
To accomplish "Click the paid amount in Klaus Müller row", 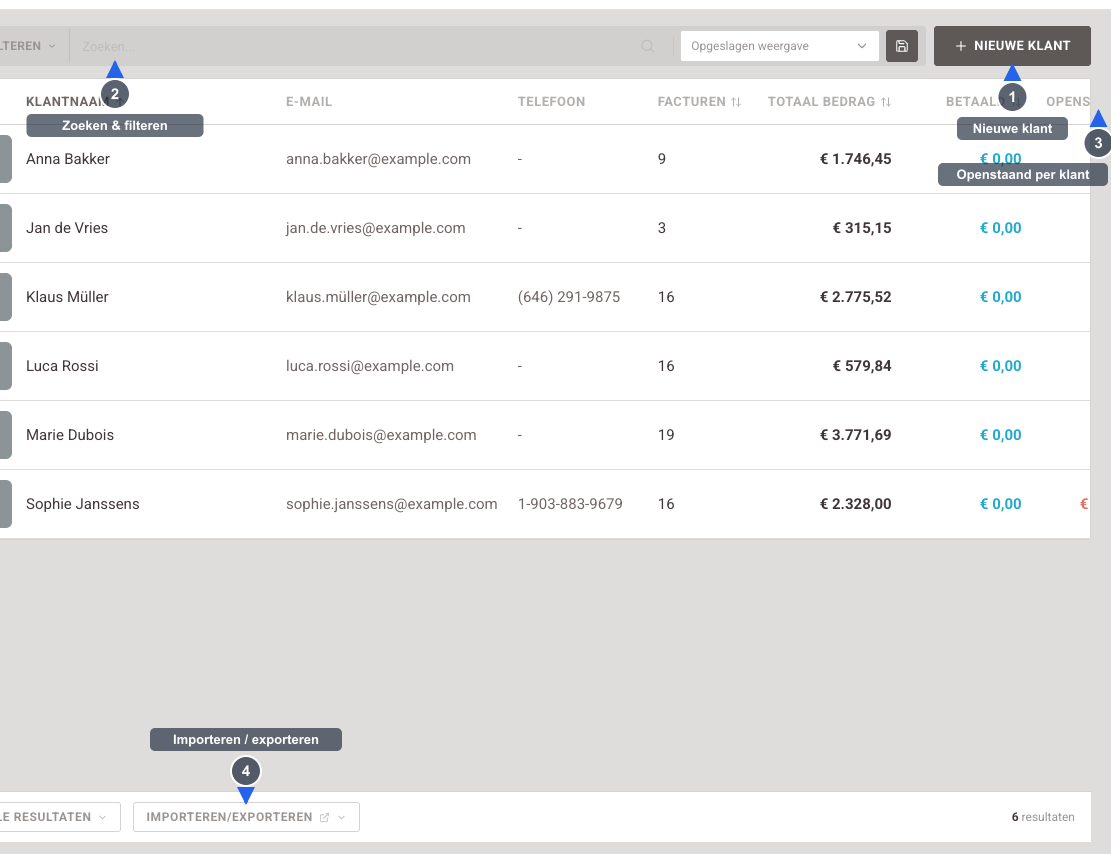I will 1000,297.
